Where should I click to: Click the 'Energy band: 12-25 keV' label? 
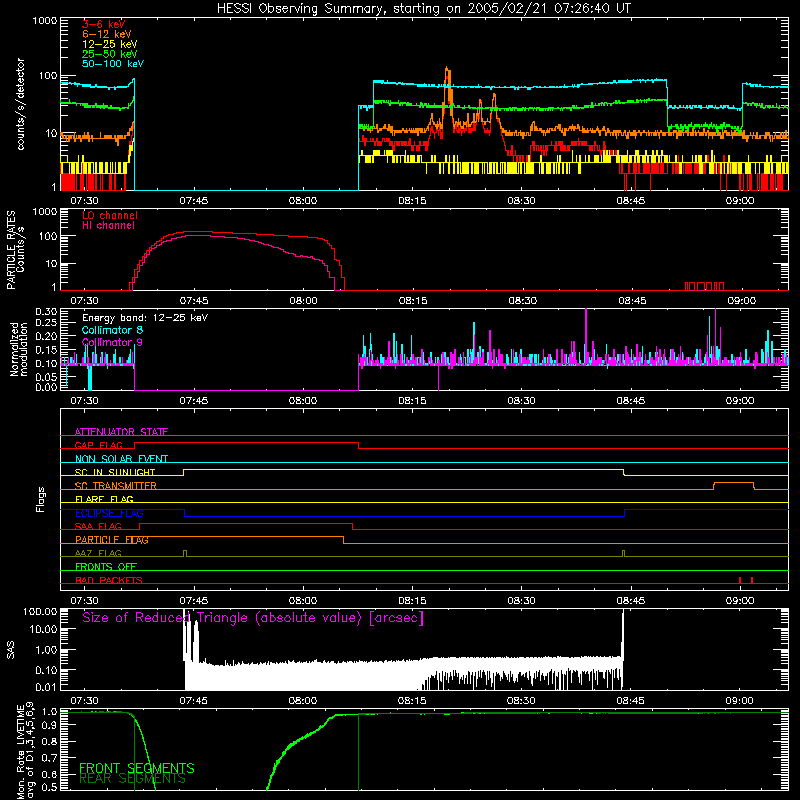coord(145,318)
